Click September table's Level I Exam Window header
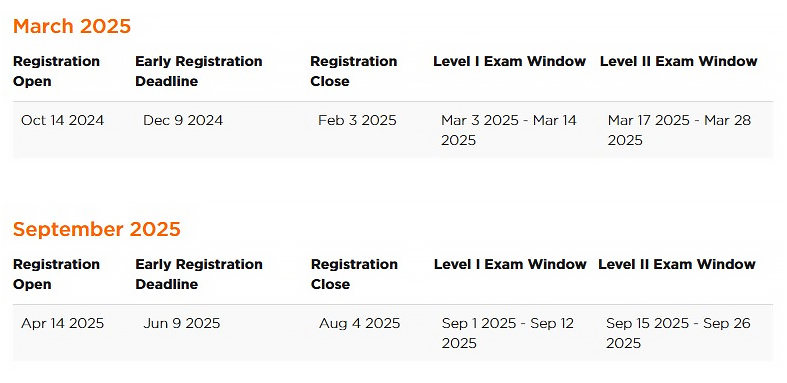Screen dimensions: 787x383 (510, 264)
